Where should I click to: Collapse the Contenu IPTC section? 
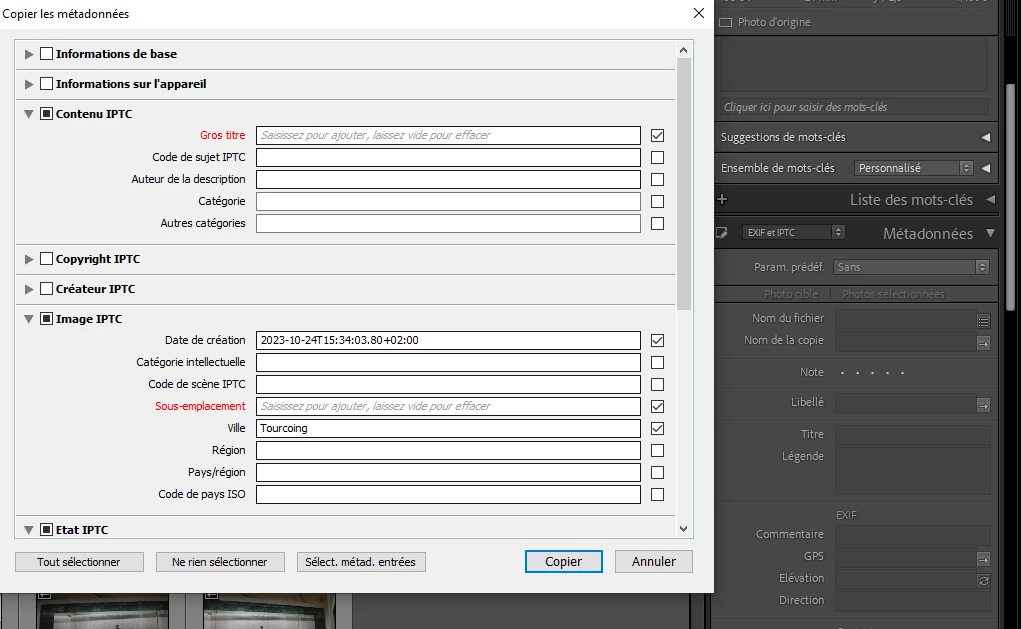(x=29, y=114)
